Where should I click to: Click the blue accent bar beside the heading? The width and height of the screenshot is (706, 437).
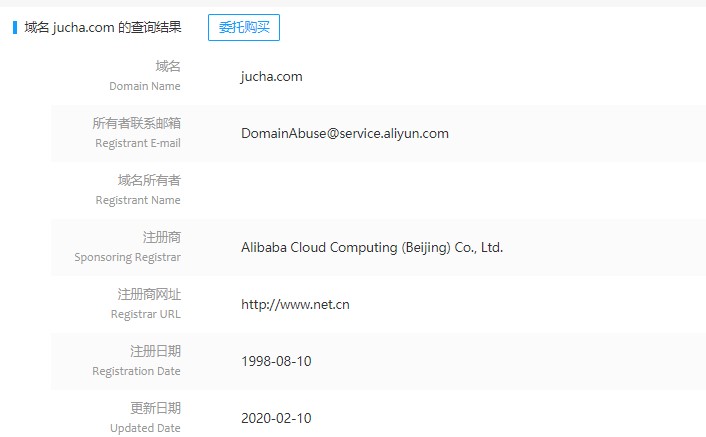tap(15, 27)
